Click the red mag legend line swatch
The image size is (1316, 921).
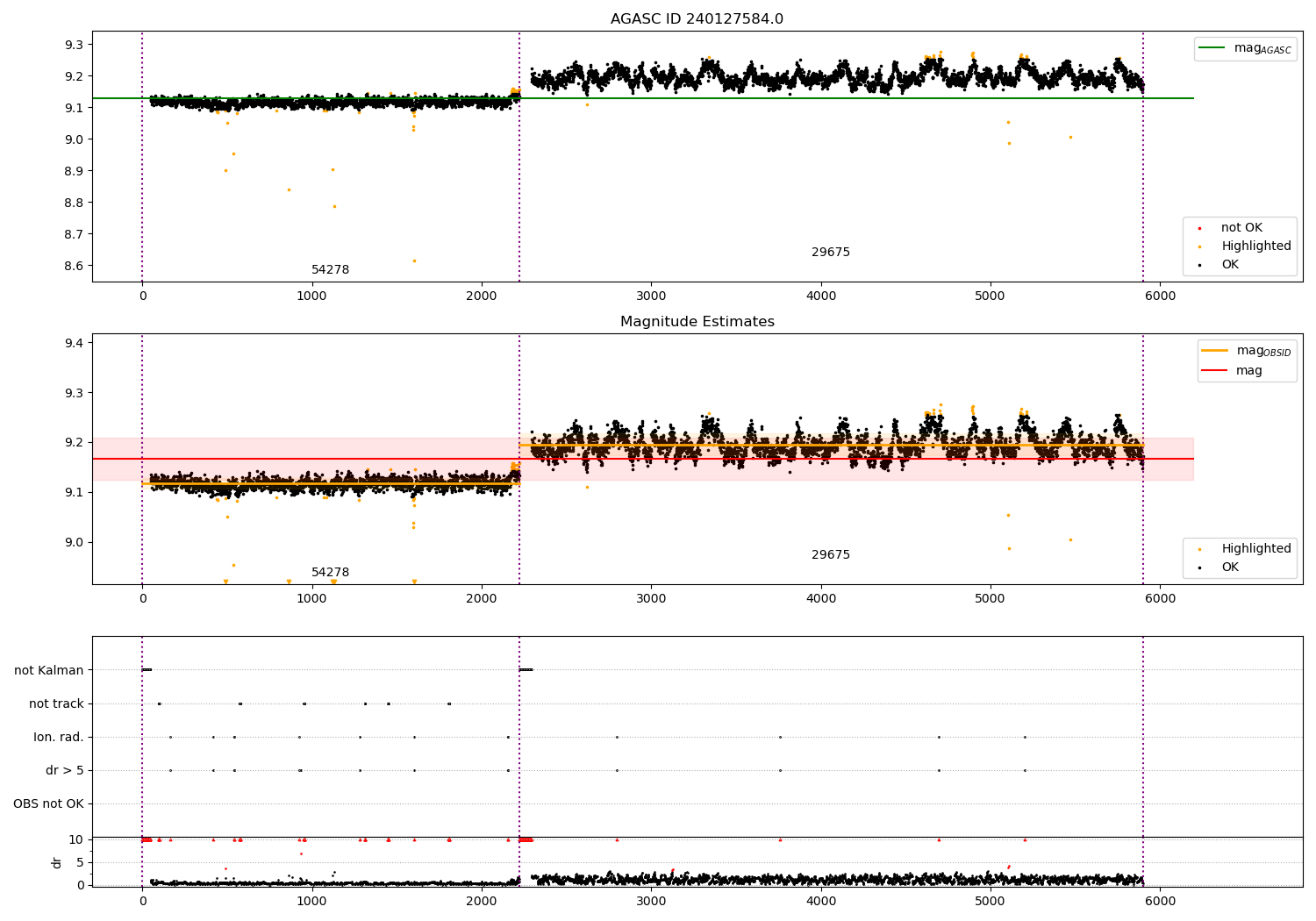(x=1214, y=370)
